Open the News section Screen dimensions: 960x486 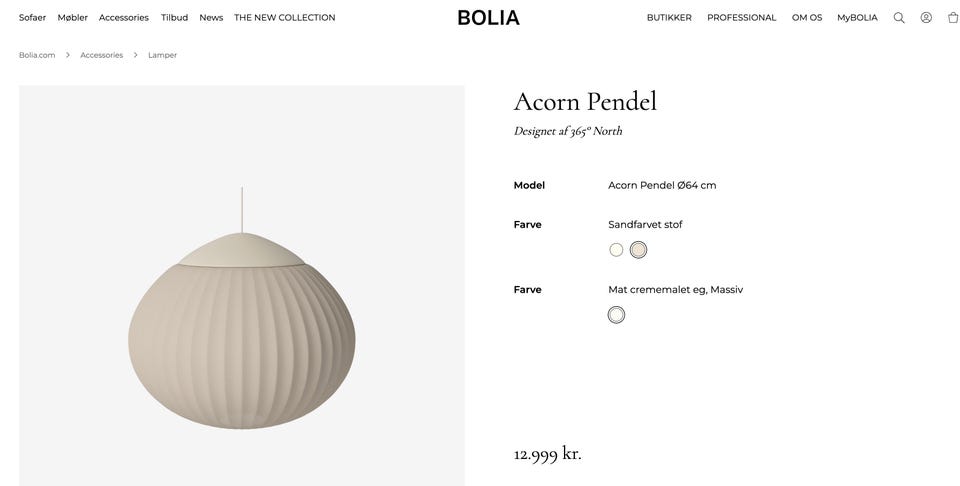tap(211, 18)
